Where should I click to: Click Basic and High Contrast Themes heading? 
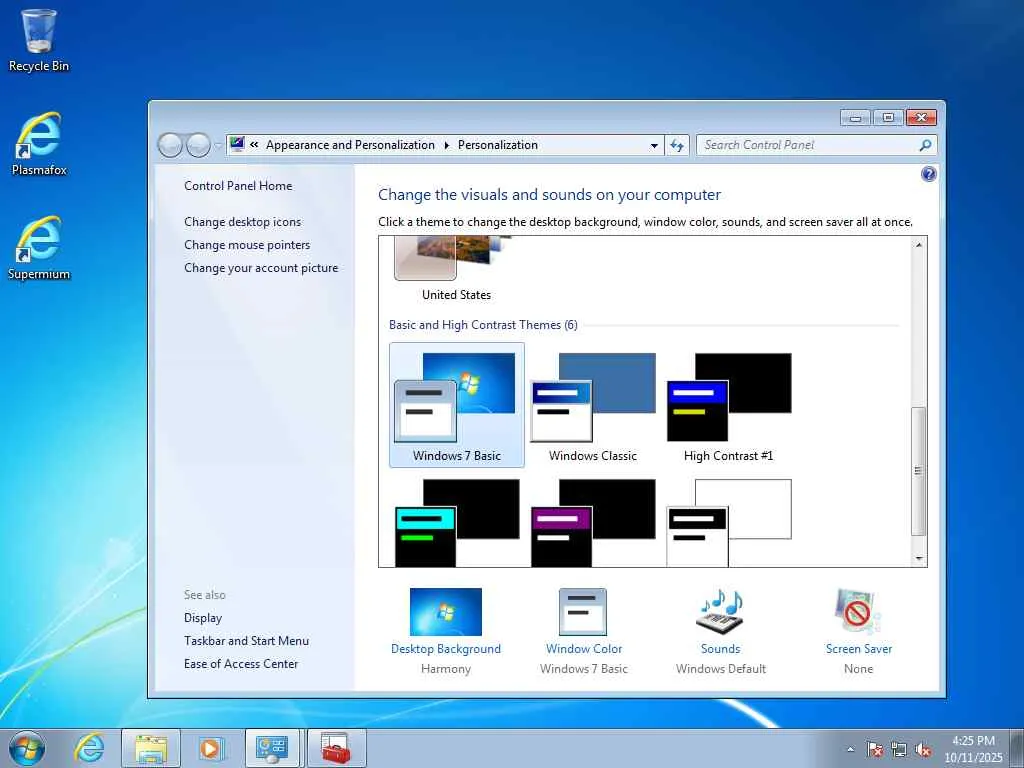[483, 325]
